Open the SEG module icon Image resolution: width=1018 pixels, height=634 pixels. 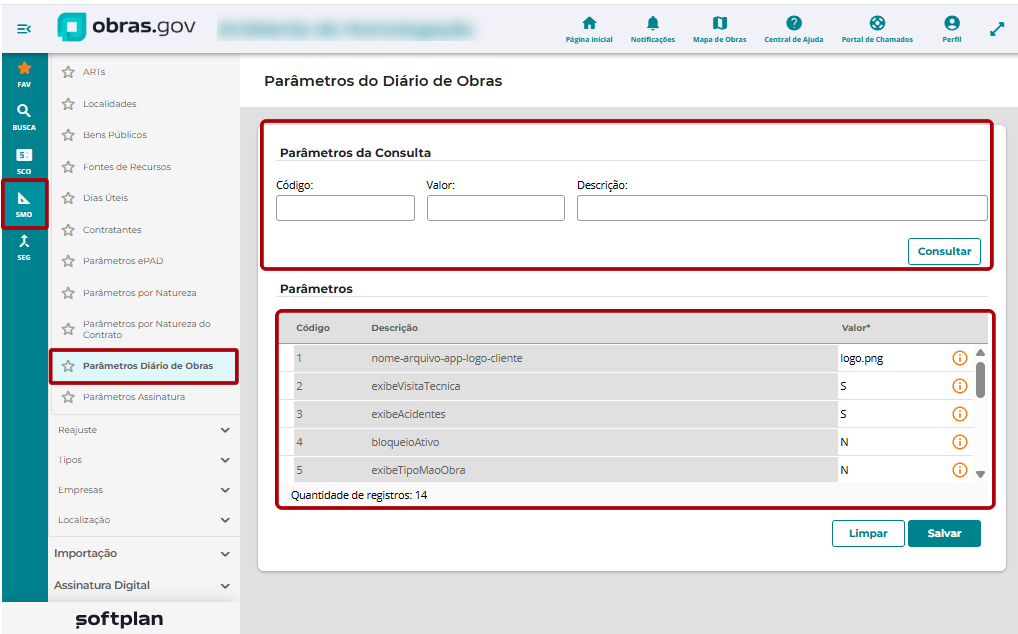(24, 247)
